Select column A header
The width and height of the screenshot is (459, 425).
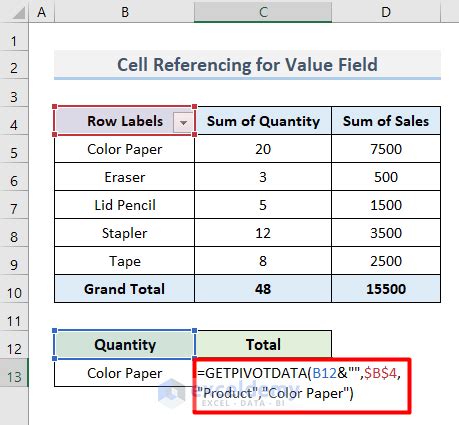coord(42,12)
